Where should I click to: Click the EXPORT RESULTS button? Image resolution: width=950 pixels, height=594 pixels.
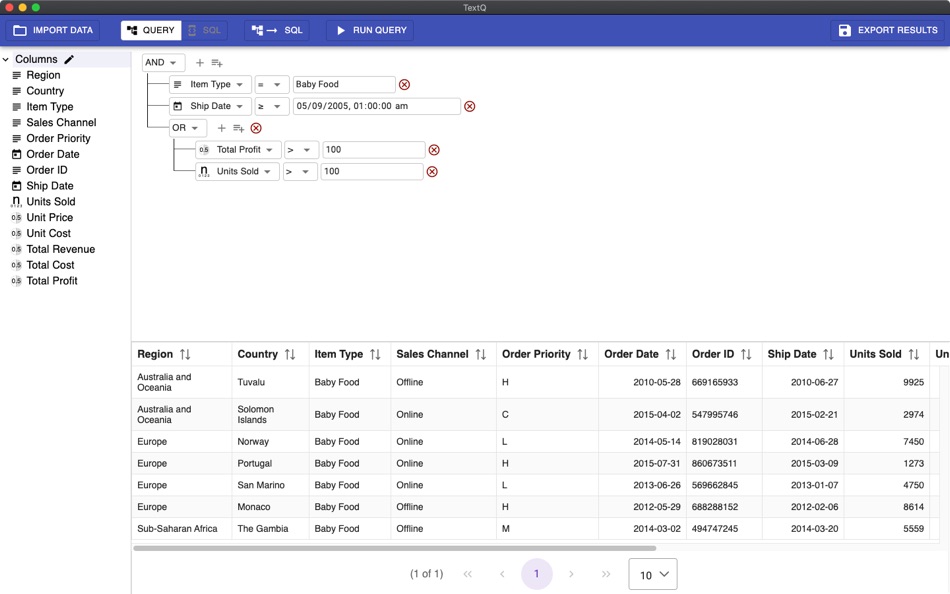tap(888, 30)
